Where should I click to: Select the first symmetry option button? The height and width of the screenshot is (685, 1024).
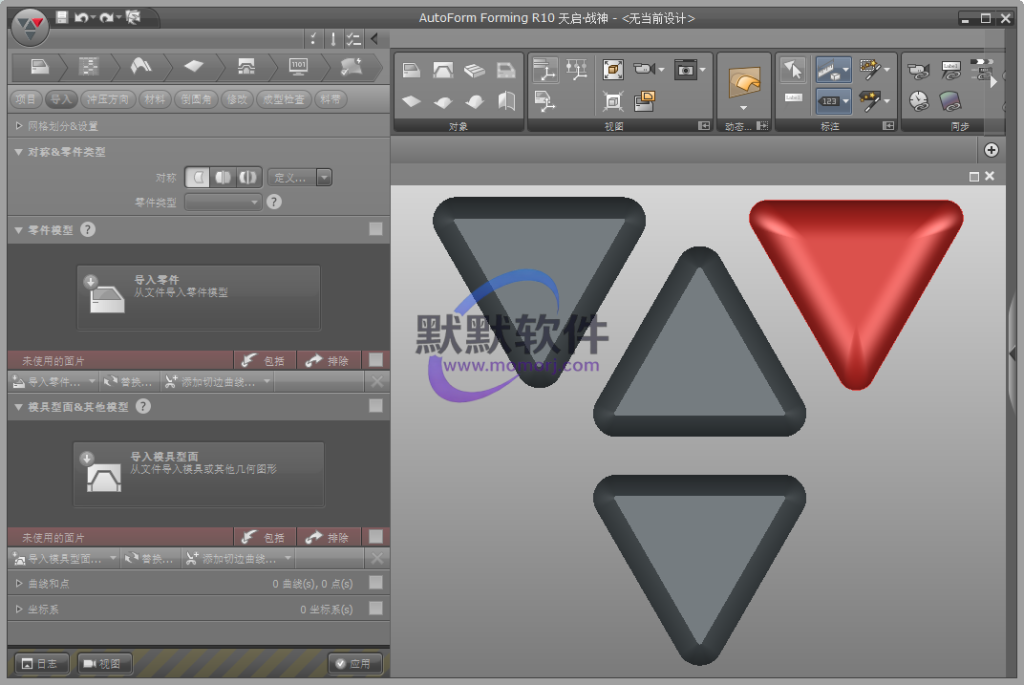198,177
